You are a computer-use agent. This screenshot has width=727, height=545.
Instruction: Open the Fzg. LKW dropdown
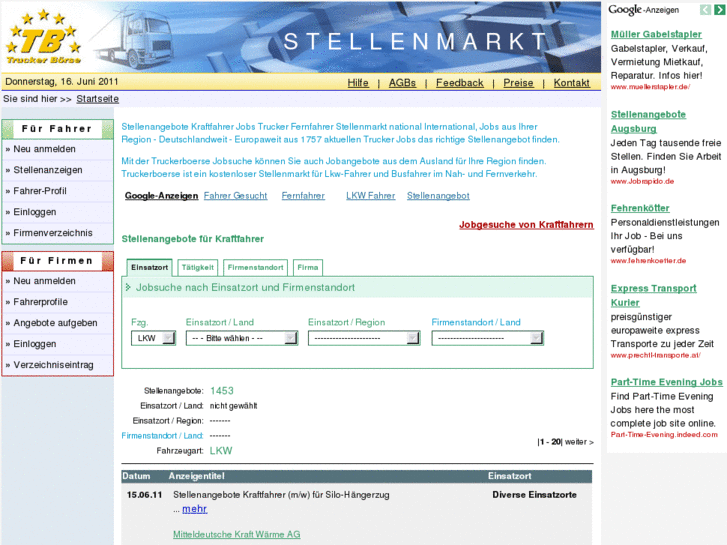click(153, 338)
